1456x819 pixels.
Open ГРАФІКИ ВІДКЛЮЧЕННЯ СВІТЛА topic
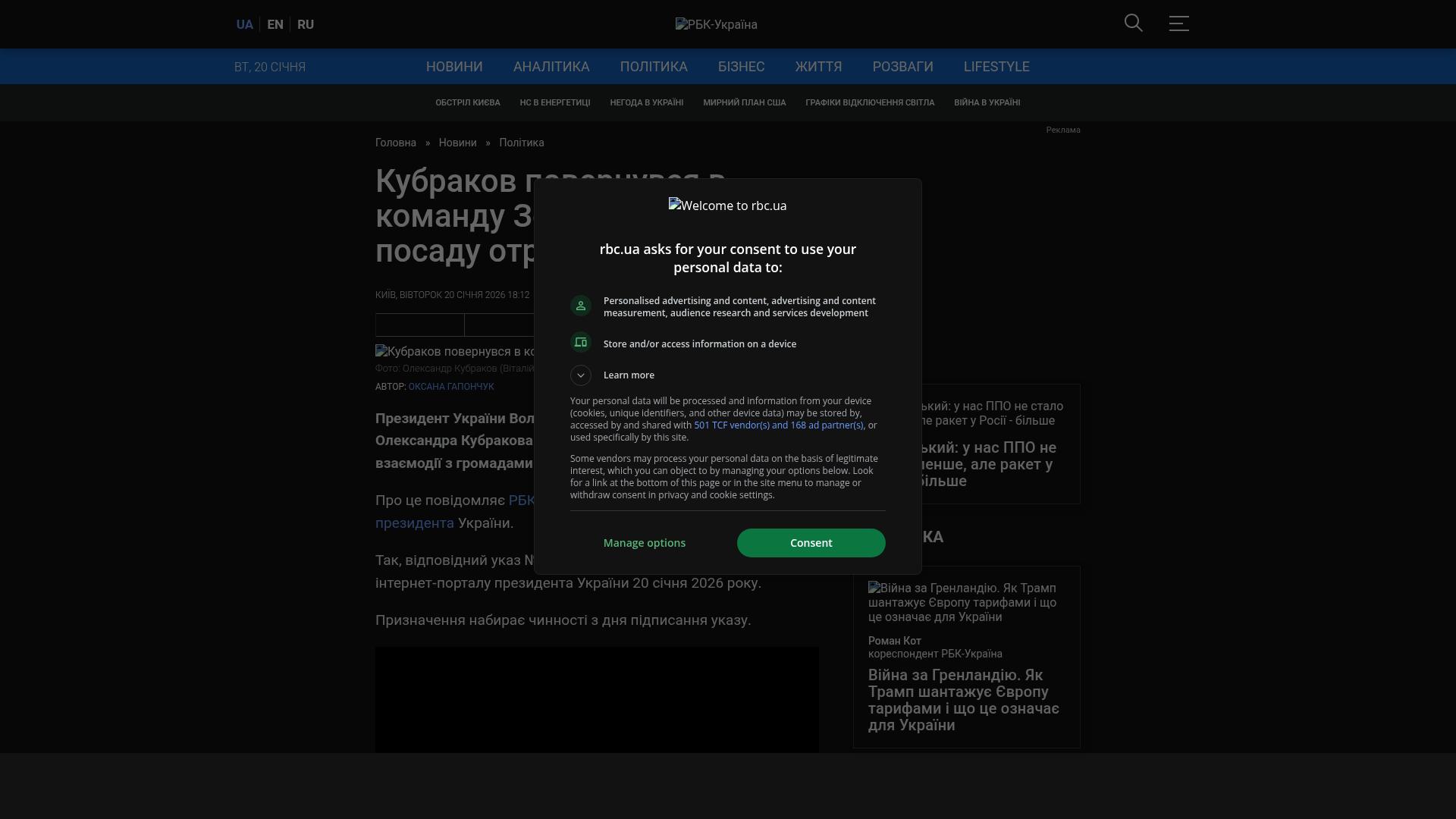point(869,102)
